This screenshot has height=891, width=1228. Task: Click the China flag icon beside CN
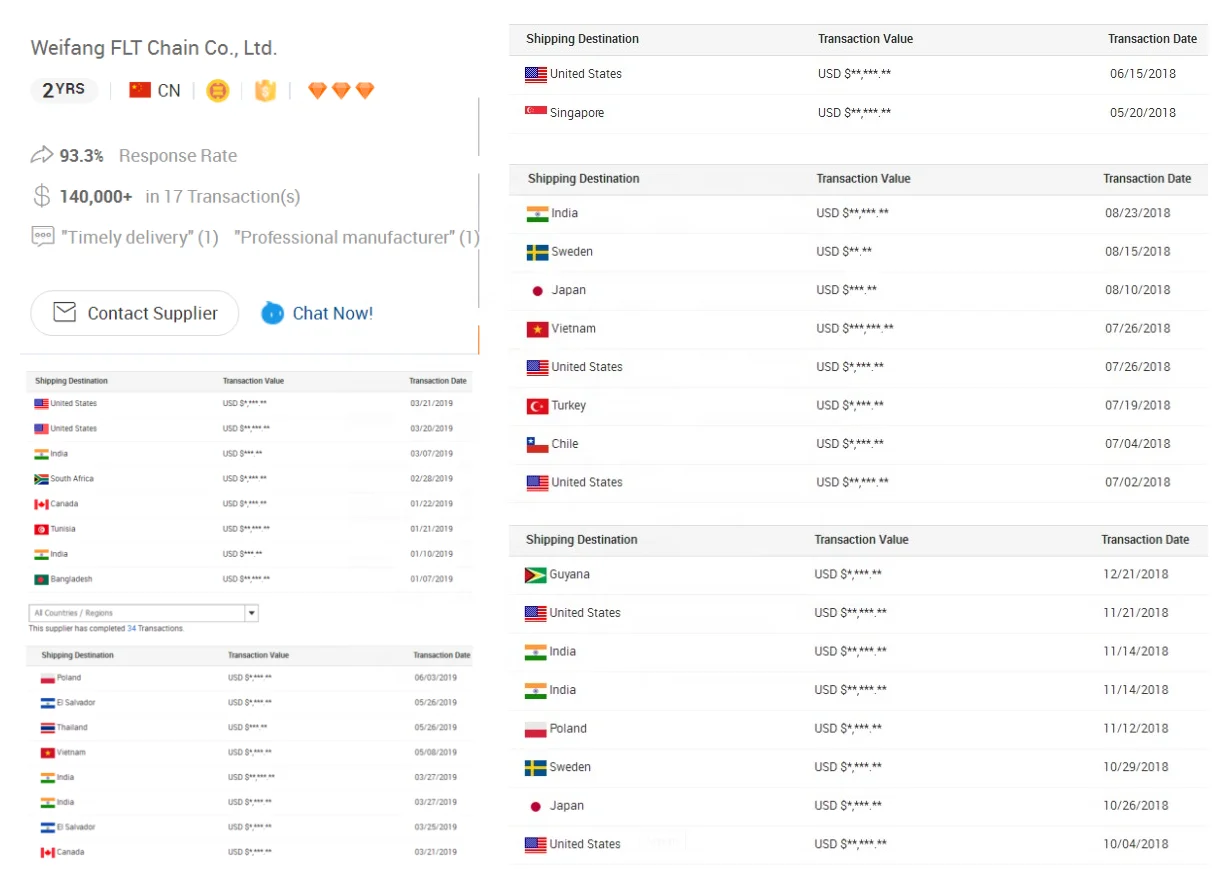pos(140,90)
